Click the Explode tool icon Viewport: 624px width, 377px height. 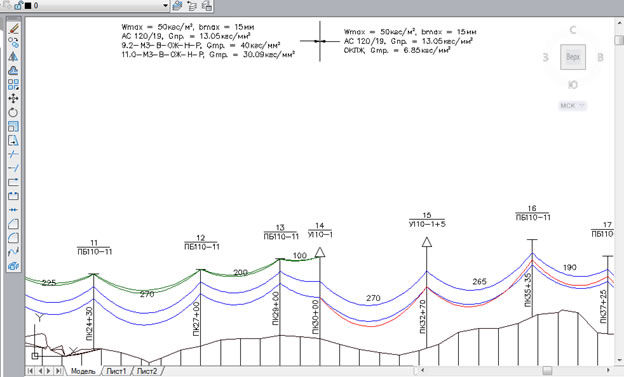pyautogui.click(x=13, y=266)
